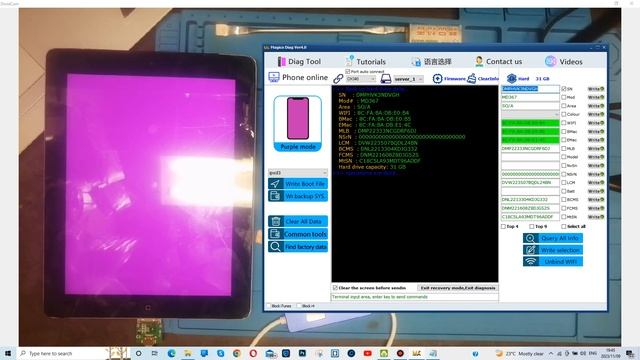Toggle the WIFI checkbox
This screenshot has height=360, width=640.
click(x=564, y=123)
